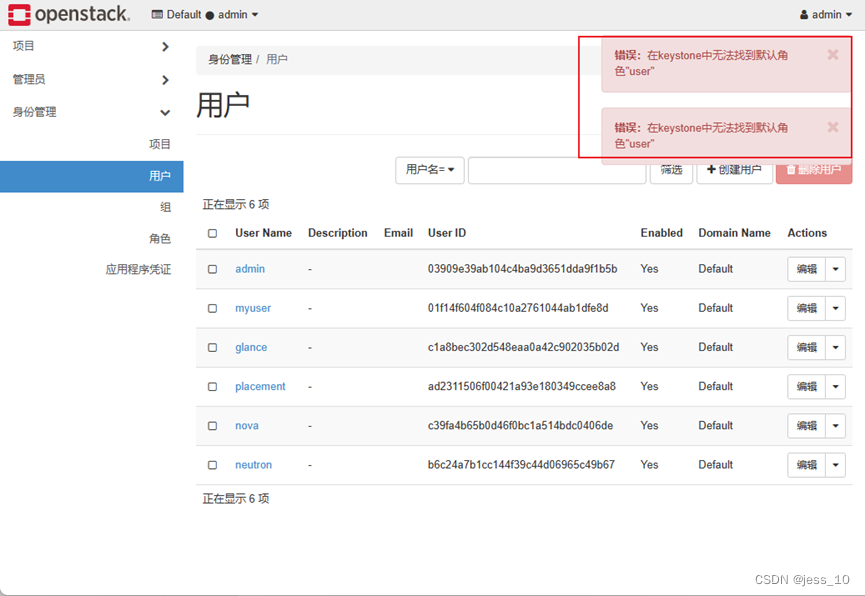Expand the 编辑 actions dropdown for nova
This screenshot has height=596, width=865.
click(834, 425)
